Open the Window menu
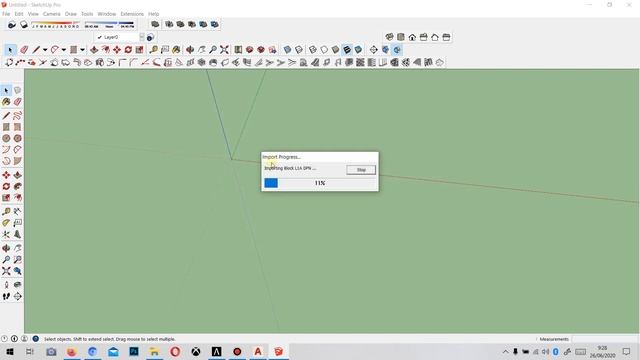The image size is (640, 360). point(107,14)
